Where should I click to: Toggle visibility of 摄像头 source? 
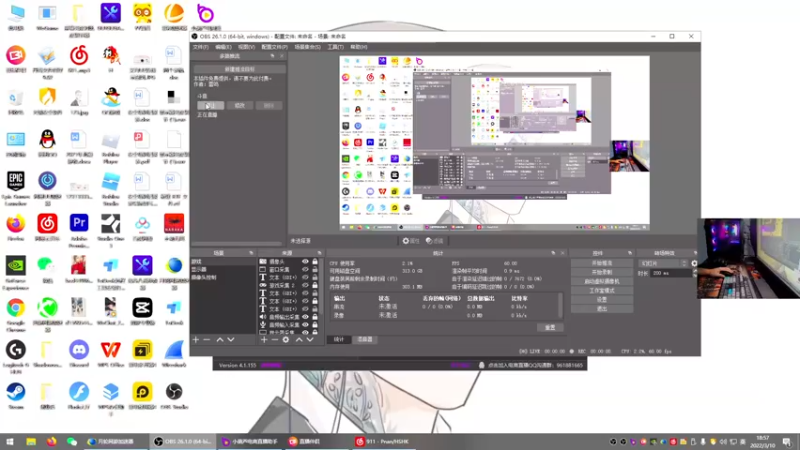click(x=305, y=262)
